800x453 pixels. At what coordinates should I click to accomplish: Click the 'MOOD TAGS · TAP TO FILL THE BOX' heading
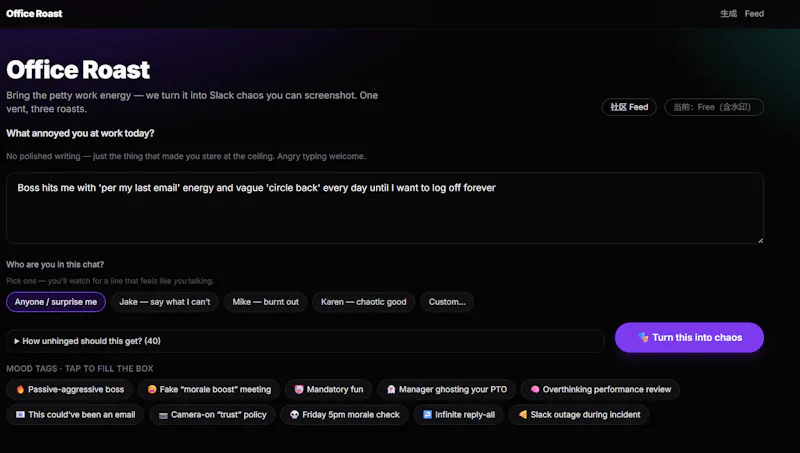pyautogui.click(x=80, y=368)
